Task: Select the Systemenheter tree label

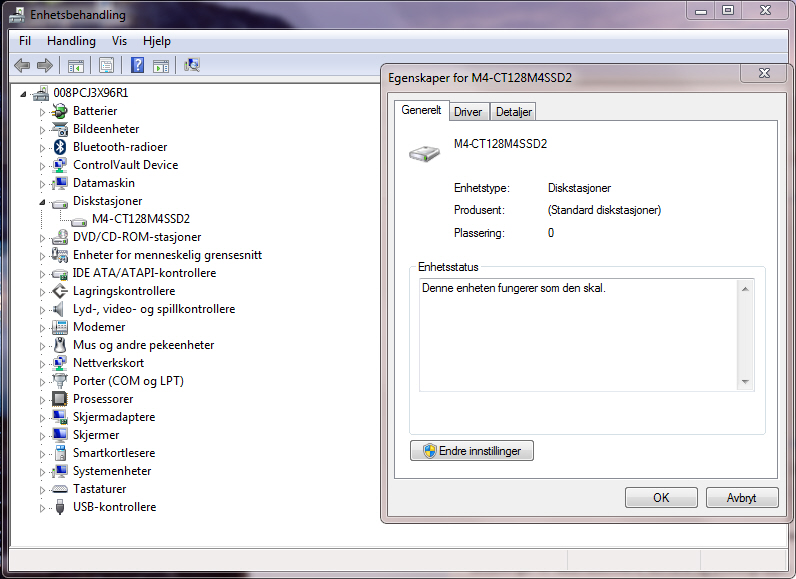Action: tap(112, 471)
